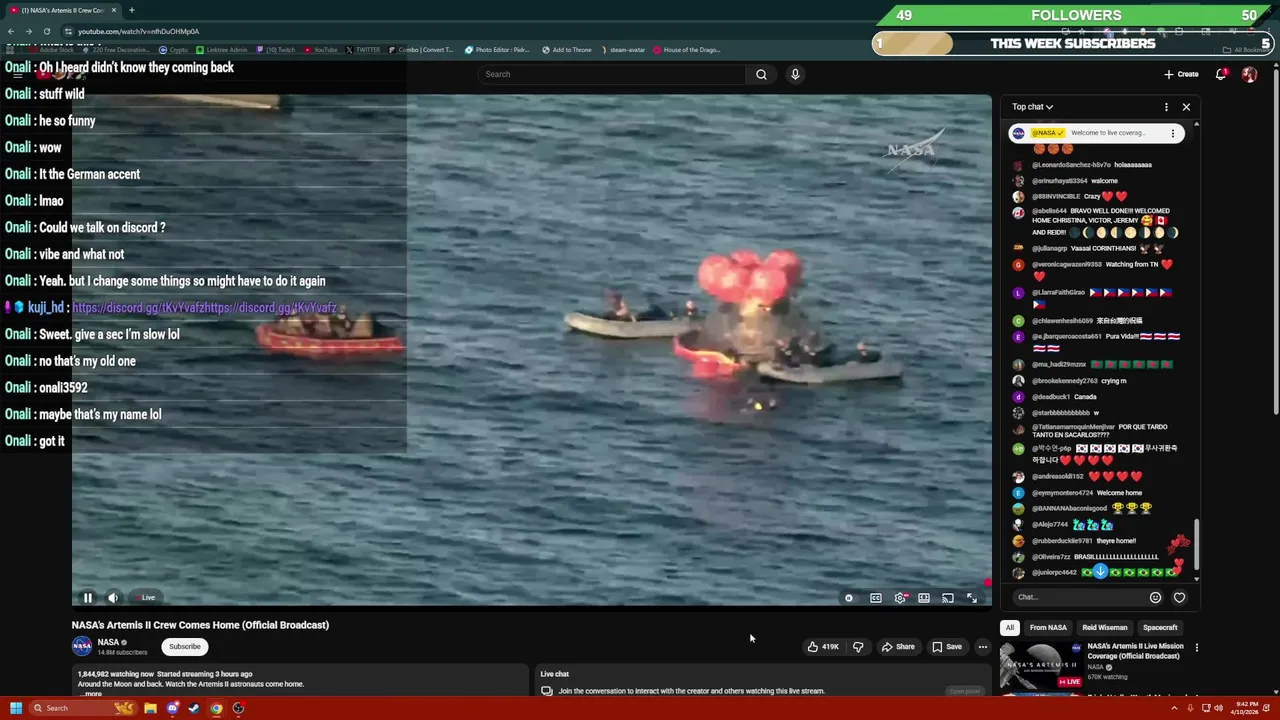Open Google Chrome from the taskbar
The width and height of the screenshot is (1280, 720).
click(x=216, y=708)
